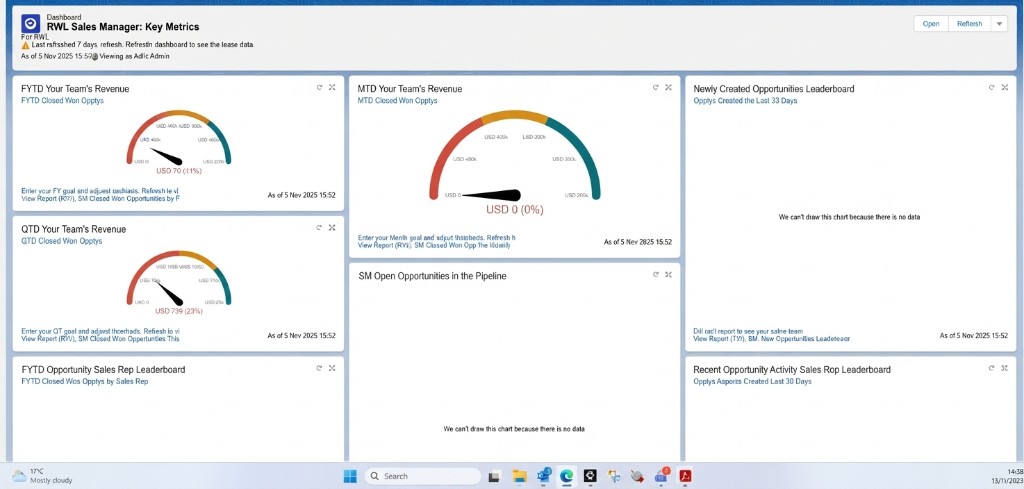Click the FYTD Opportunity Sales Rep Leaderboard title

[103, 370]
